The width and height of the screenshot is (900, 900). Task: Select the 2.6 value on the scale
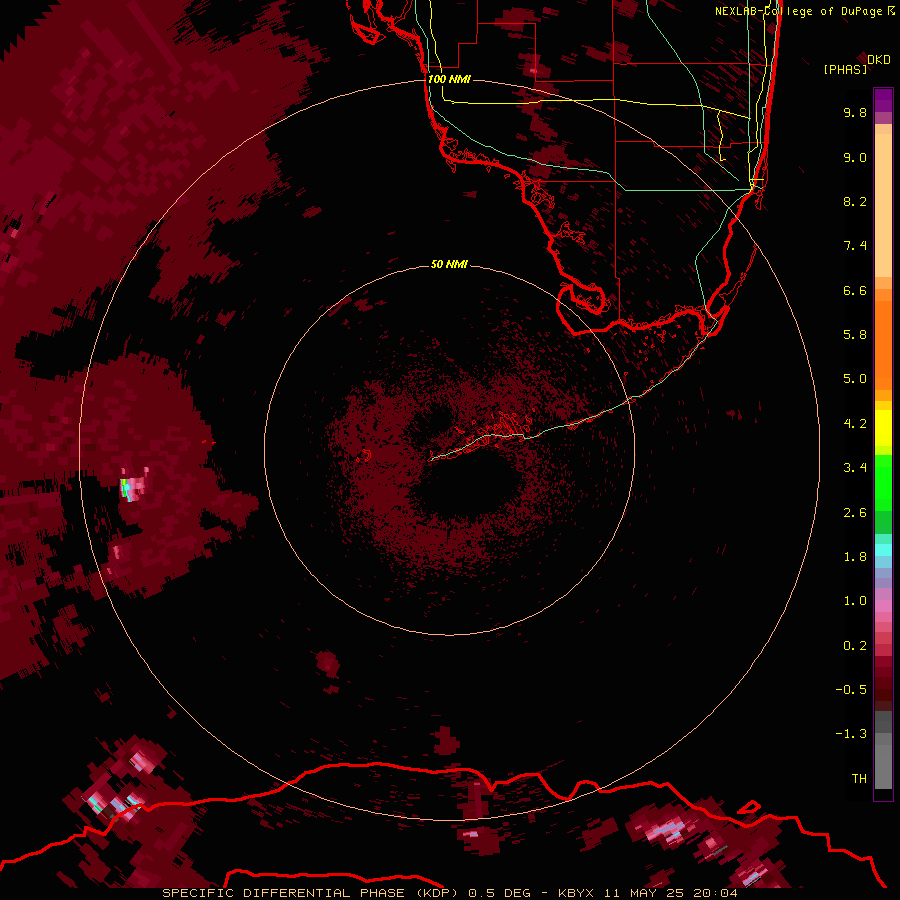[x=855, y=513]
